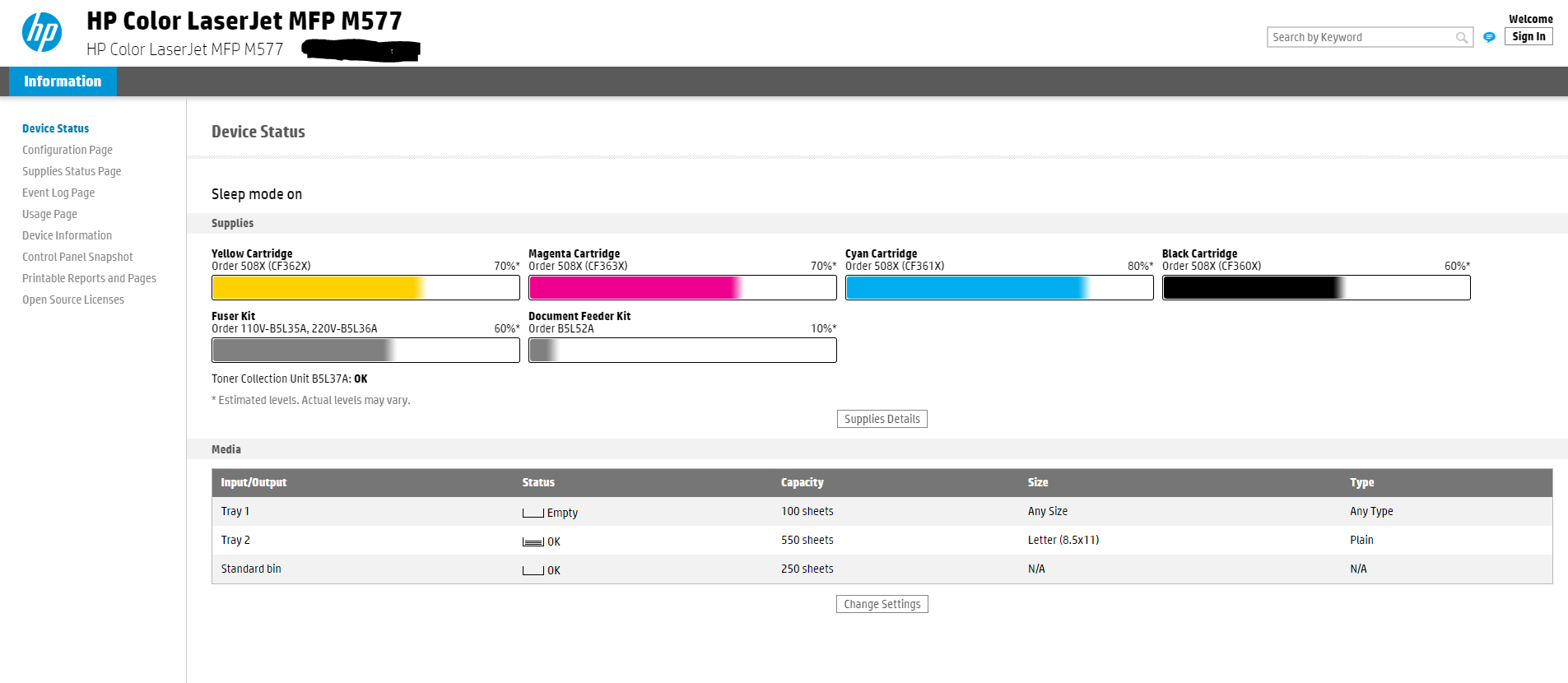Click the cyan cartridge level bar
Screen dimensions: 1568x683
[999, 288]
